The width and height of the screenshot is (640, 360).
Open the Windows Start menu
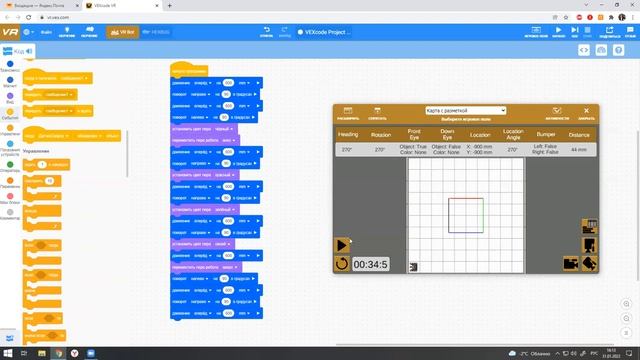[8, 353]
